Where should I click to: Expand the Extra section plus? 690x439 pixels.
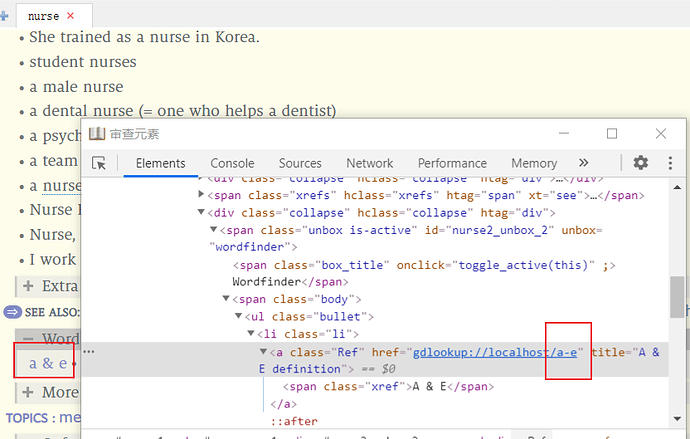point(28,286)
